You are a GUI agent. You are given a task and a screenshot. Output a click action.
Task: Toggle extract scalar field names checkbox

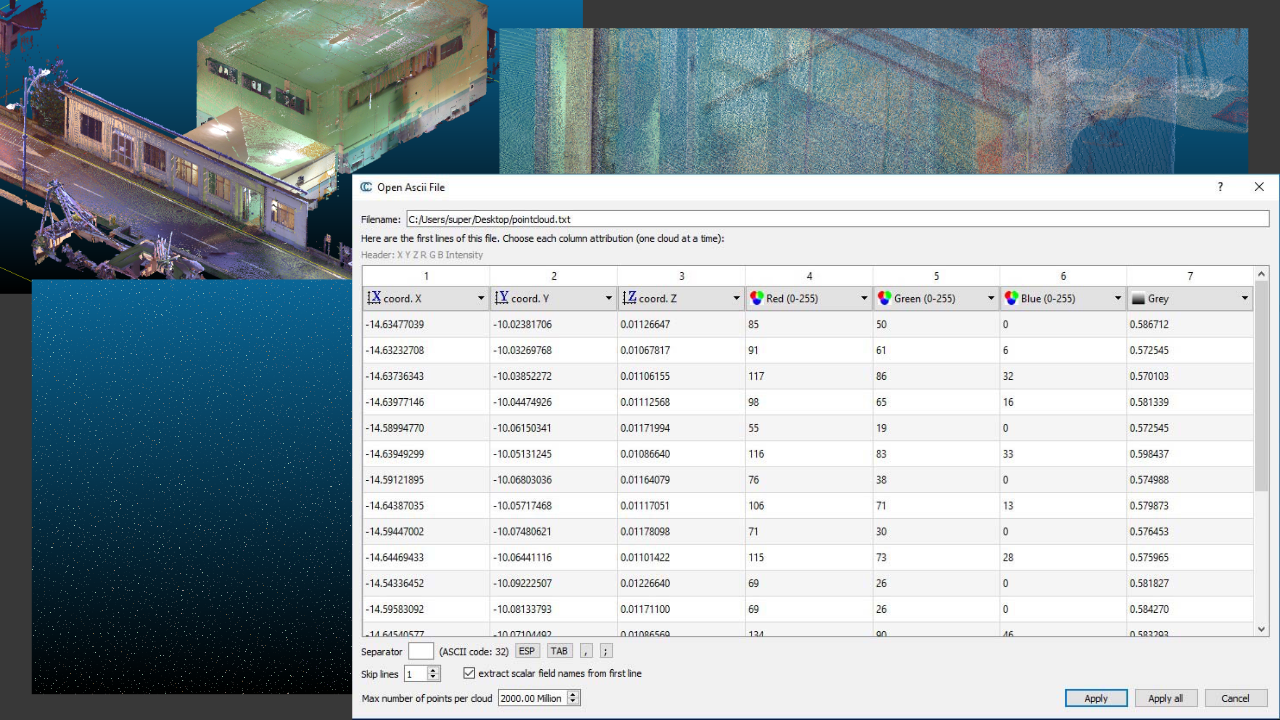(470, 674)
